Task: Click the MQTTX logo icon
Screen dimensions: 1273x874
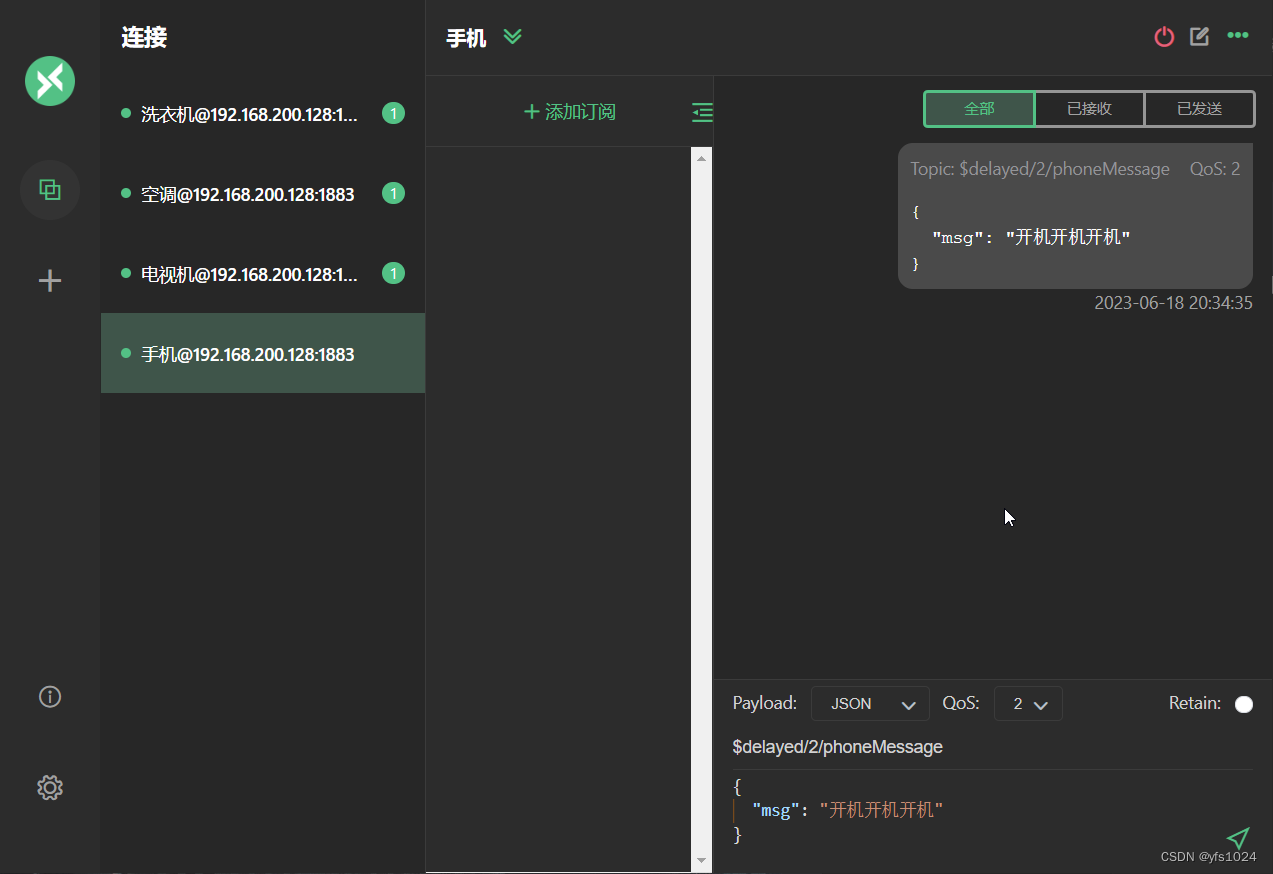Action: tap(50, 81)
